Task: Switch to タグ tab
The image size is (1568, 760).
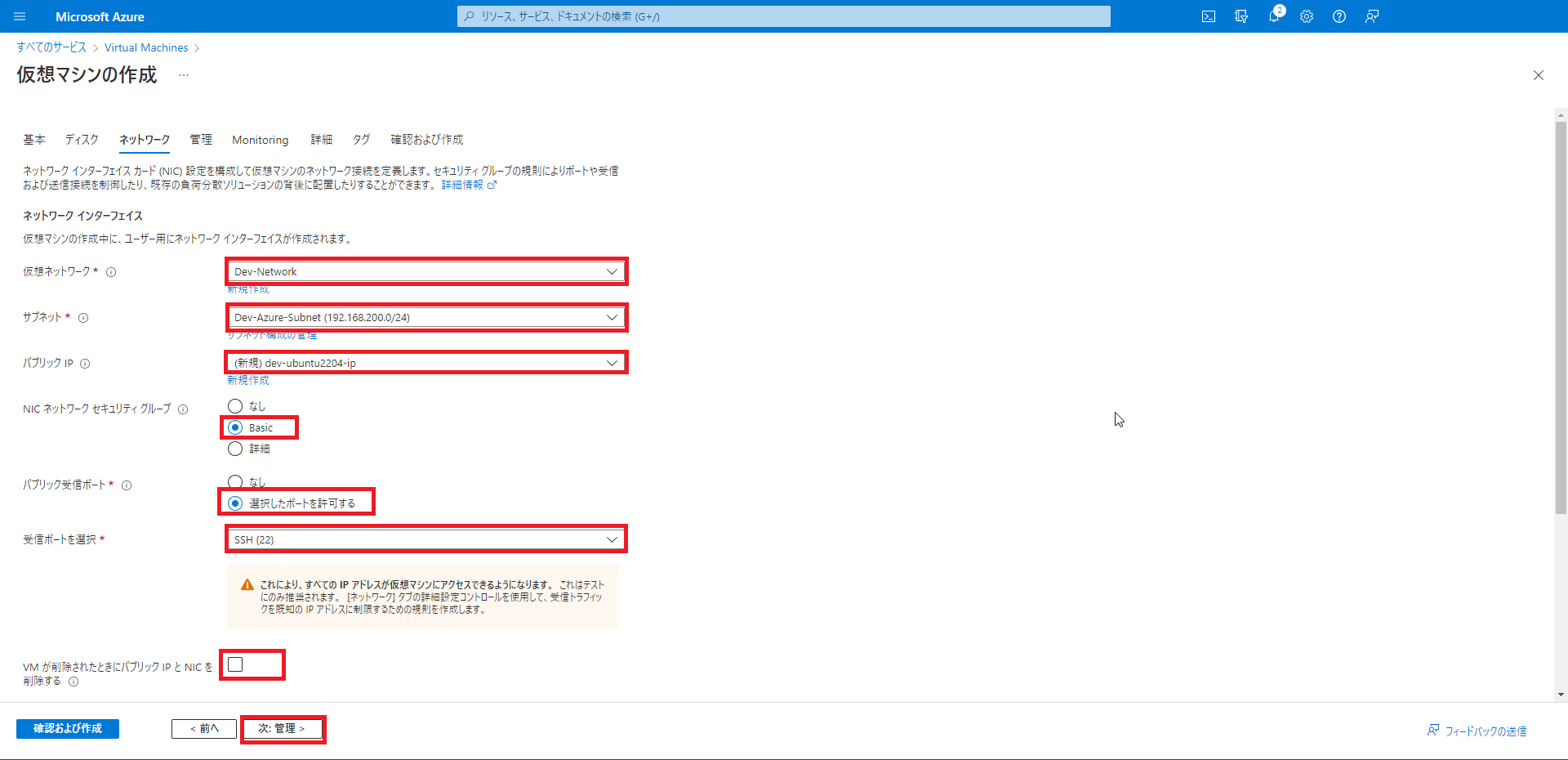Action: (x=362, y=140)
